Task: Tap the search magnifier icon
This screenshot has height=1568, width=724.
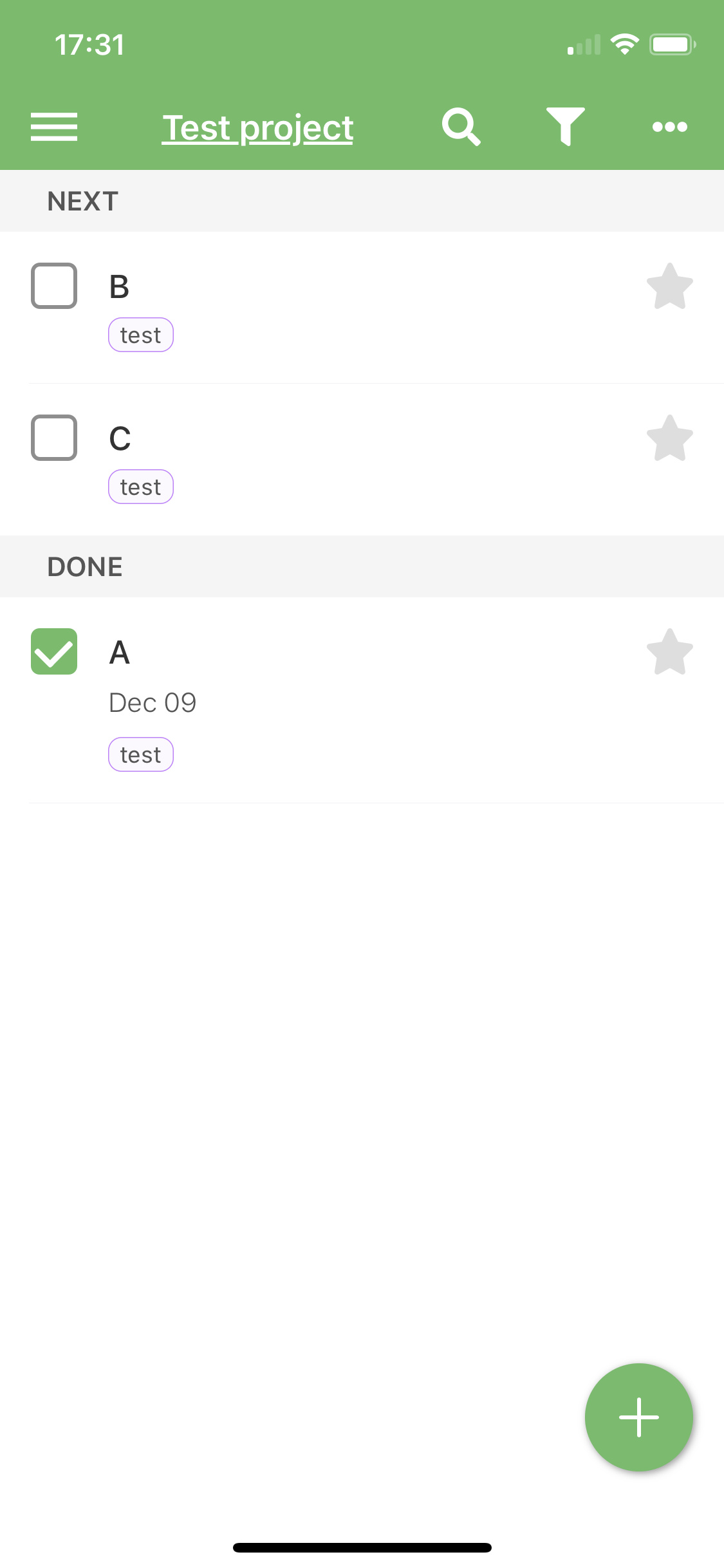Action: click(x=461, y=127)
